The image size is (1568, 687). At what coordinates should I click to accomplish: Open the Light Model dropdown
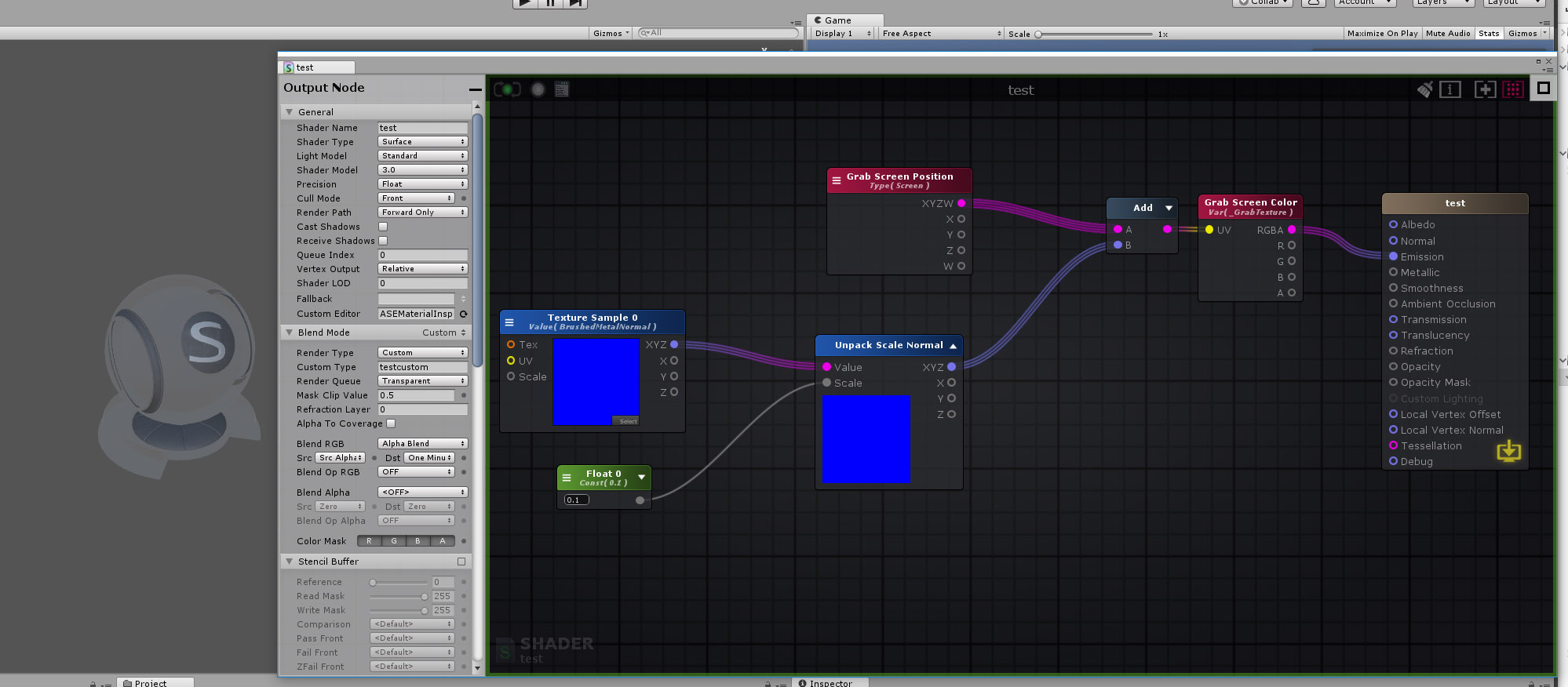423,156
